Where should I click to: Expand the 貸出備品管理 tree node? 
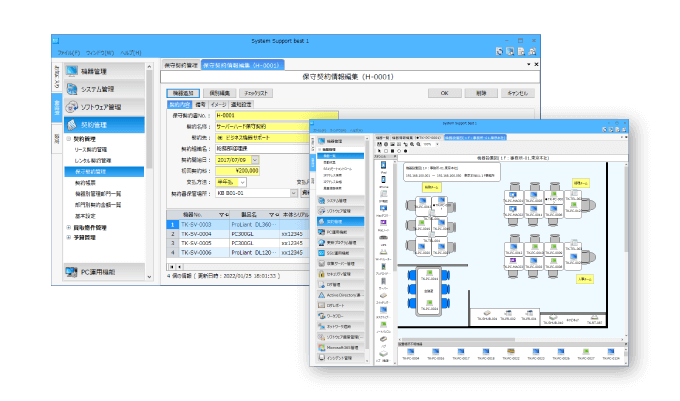point(69,228)
